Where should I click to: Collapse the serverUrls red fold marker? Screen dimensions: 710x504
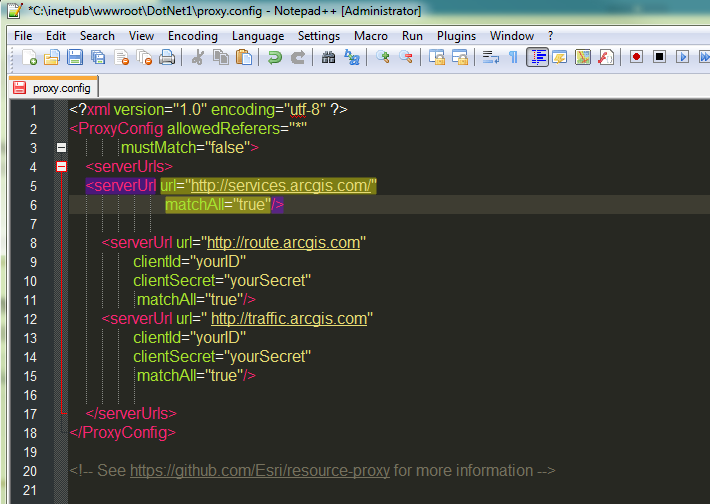(x=61, y=167)
